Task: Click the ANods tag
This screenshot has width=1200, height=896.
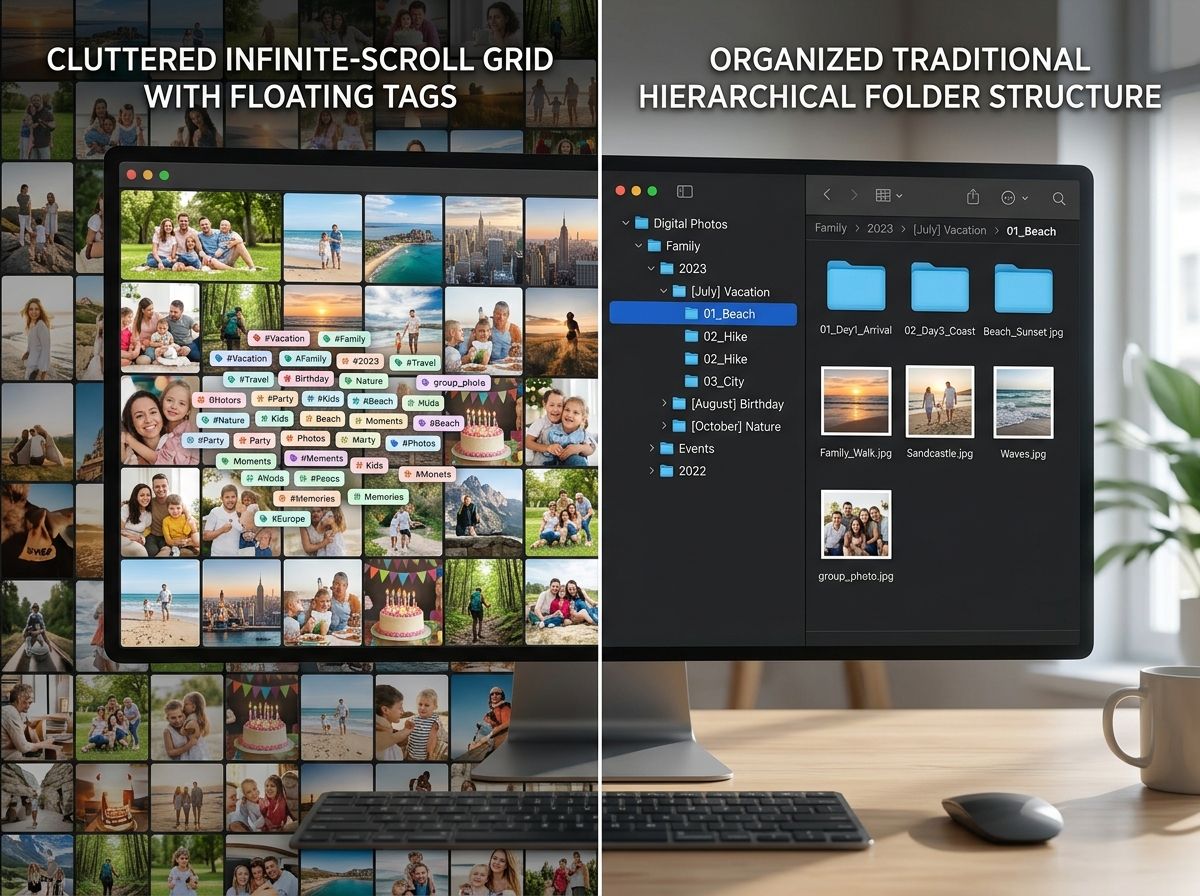Action: [265, 479]
